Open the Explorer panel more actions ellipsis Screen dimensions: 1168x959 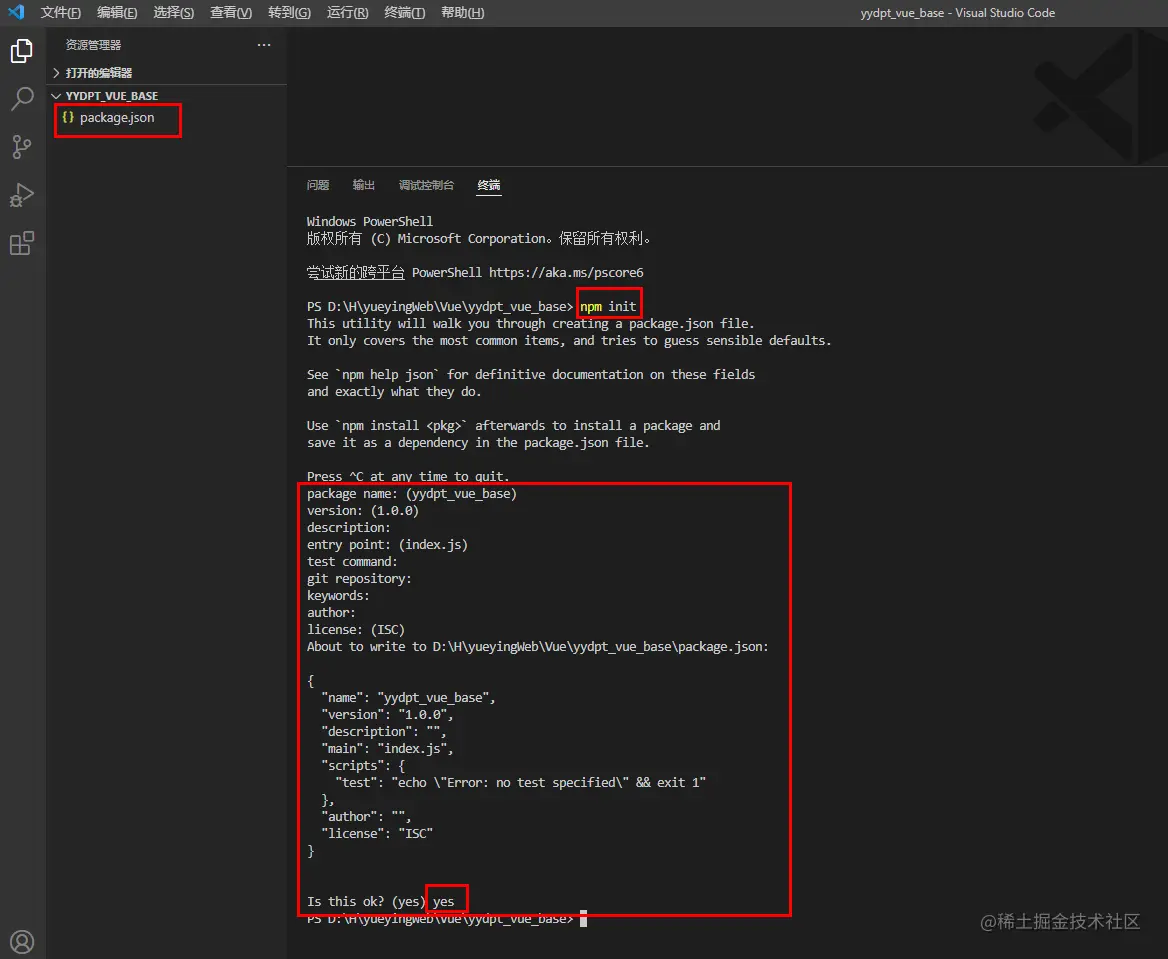(x=264, y=45)
